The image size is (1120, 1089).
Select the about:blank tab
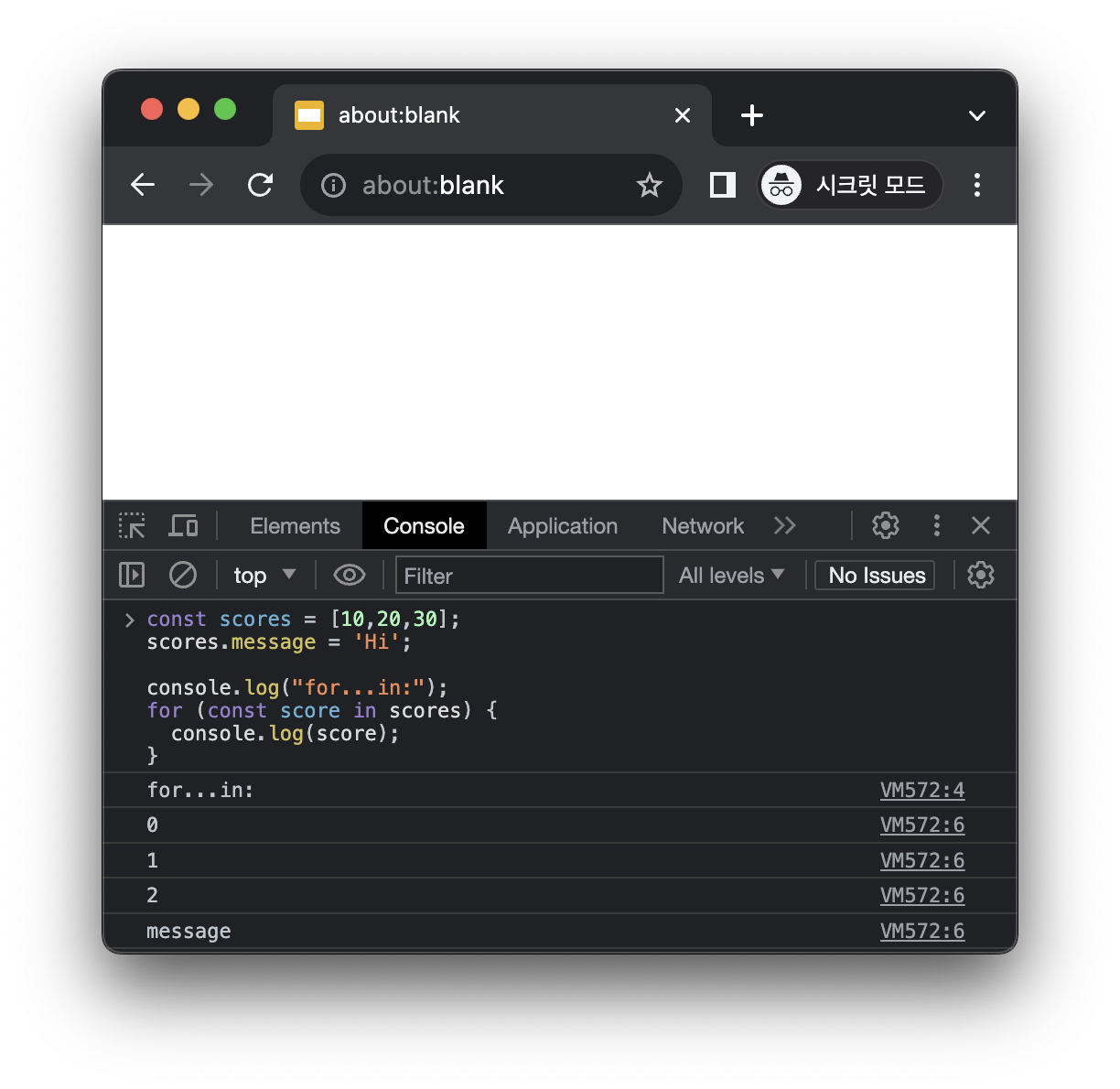tap(492, 115)
